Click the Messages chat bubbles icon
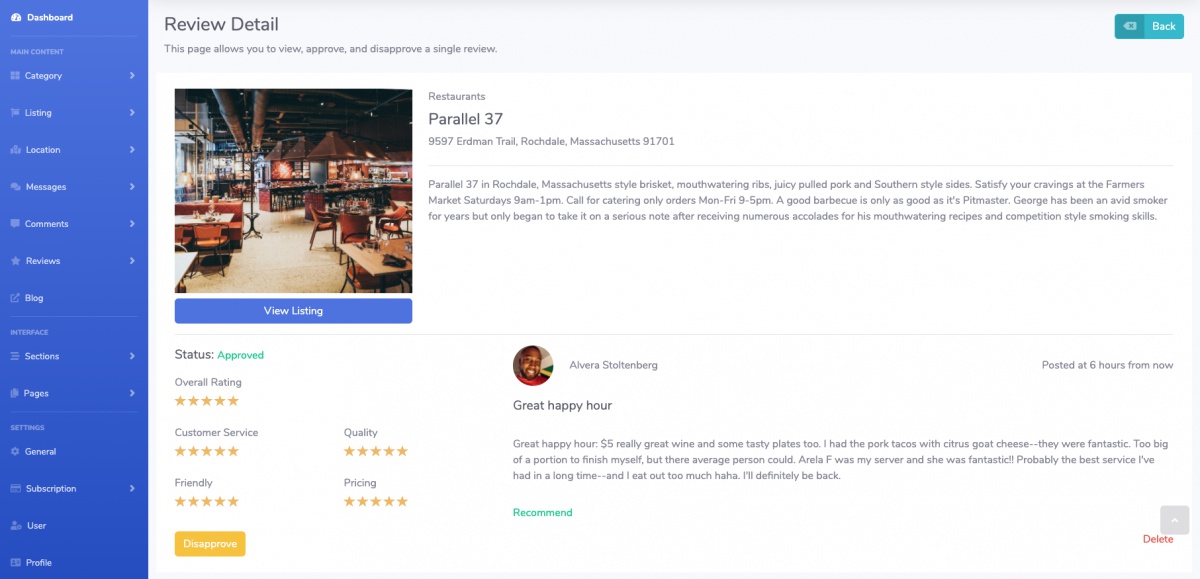 (15, 187)
